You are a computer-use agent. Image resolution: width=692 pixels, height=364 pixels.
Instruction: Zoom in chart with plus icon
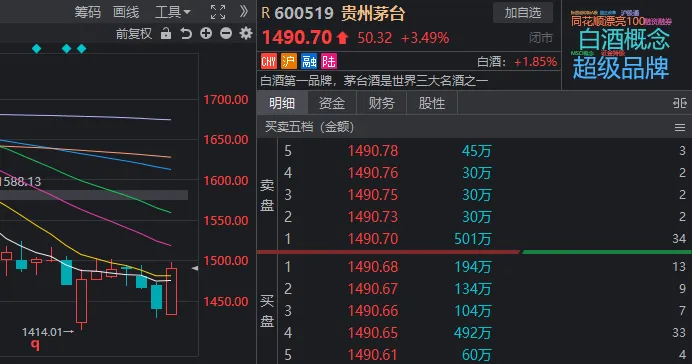coord(206,33)
